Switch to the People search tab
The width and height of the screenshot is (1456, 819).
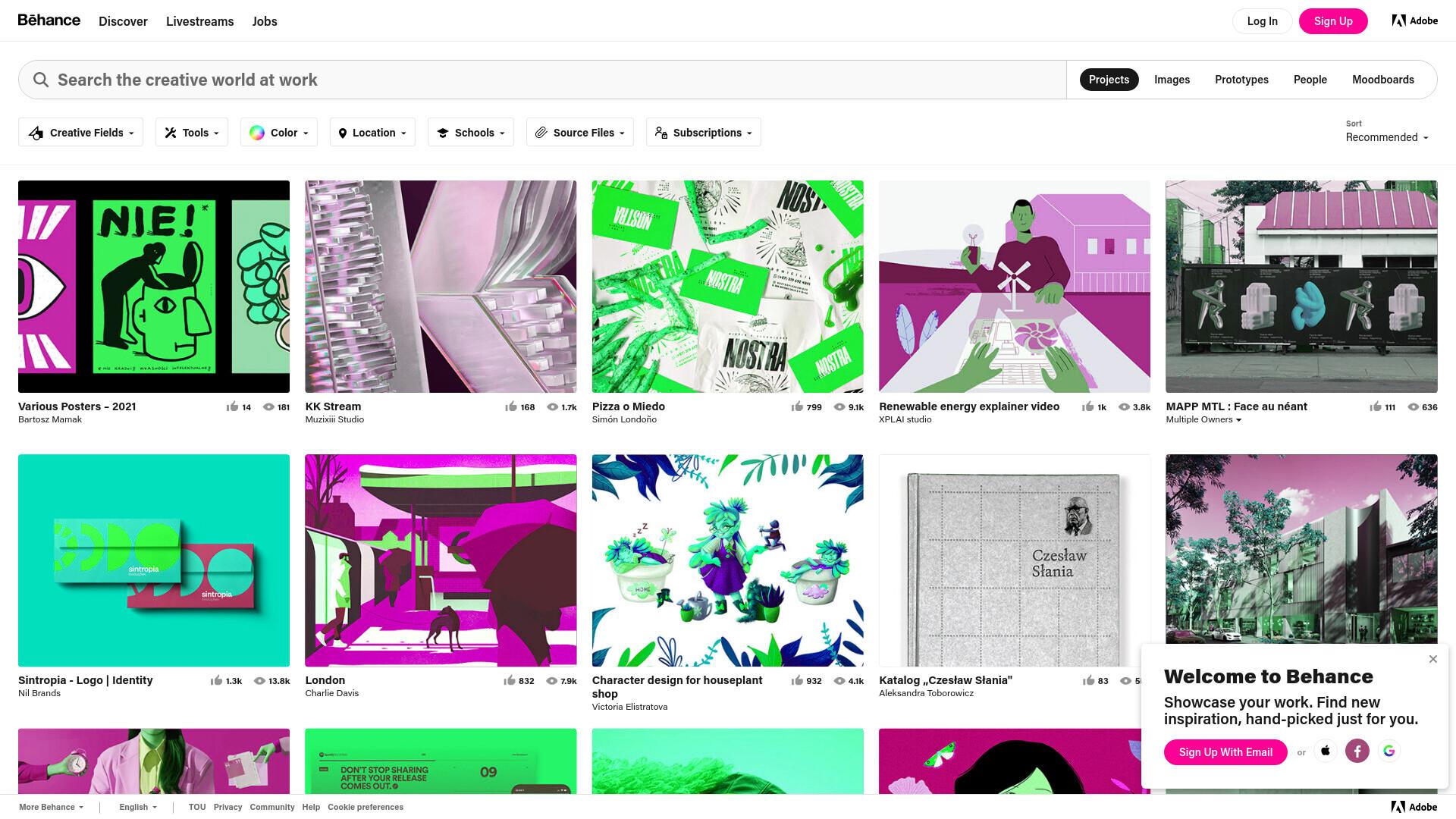(x=1310, y=80)
